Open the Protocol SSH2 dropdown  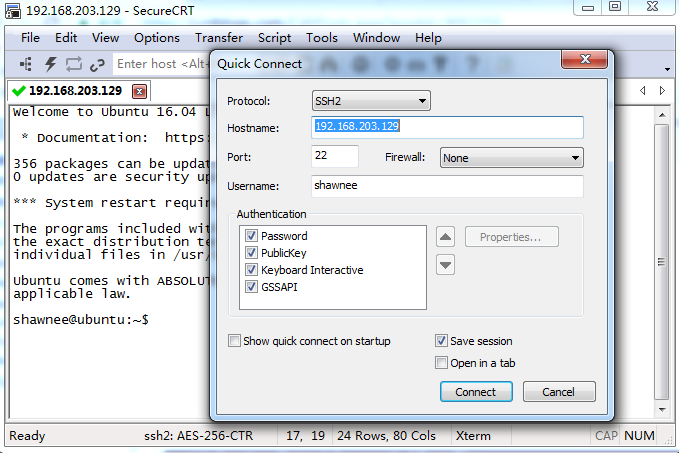pyautogui.click(x=371, y=101)
